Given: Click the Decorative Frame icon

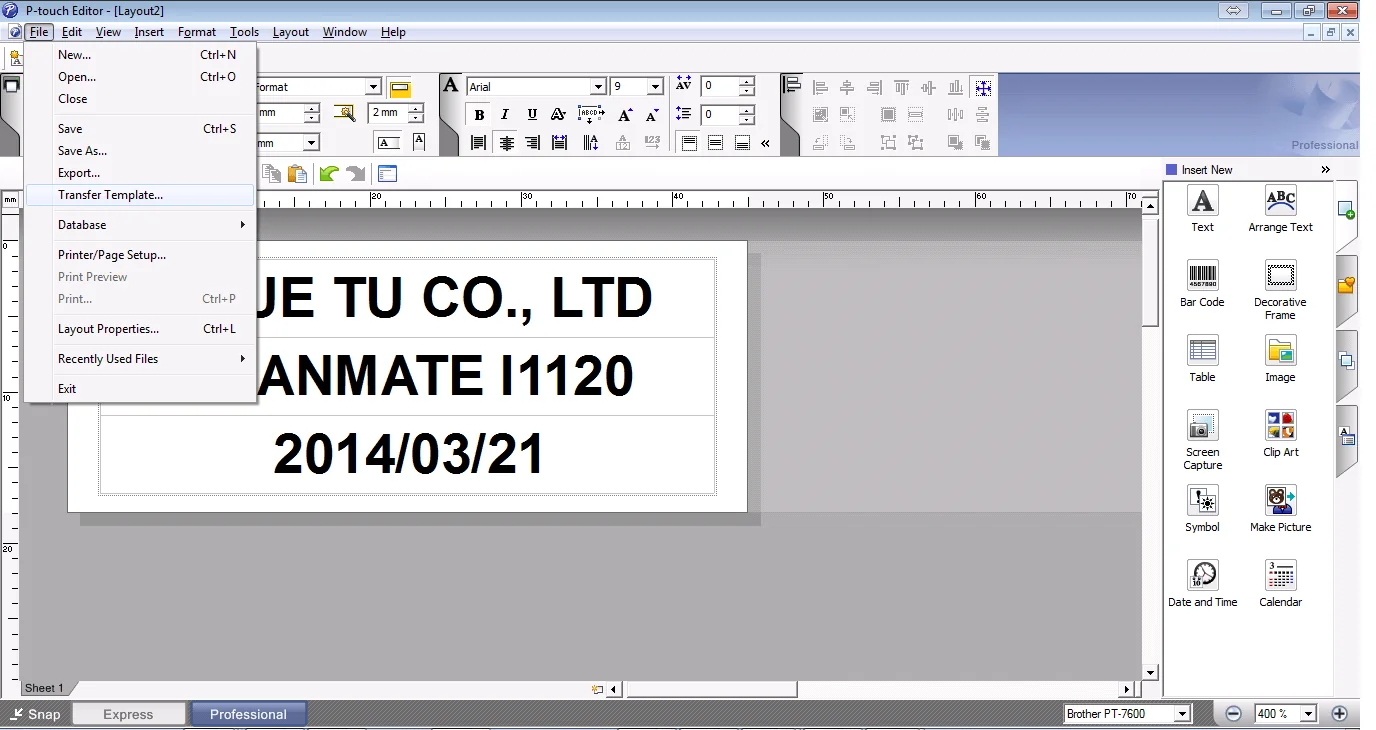Looking at the screenshot, I should tap(1280, 276).
